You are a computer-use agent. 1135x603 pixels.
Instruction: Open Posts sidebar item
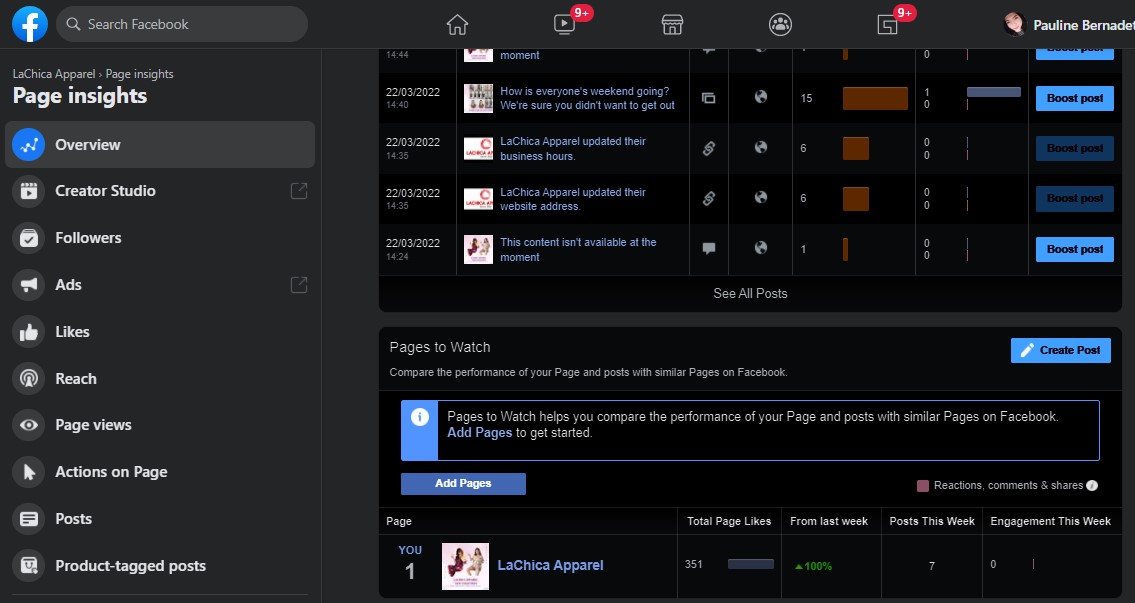tap(160, 519)
